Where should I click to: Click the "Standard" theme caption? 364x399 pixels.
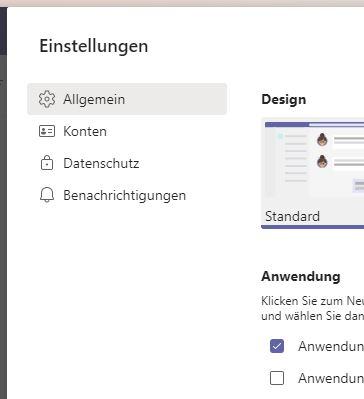click(292, 216)
